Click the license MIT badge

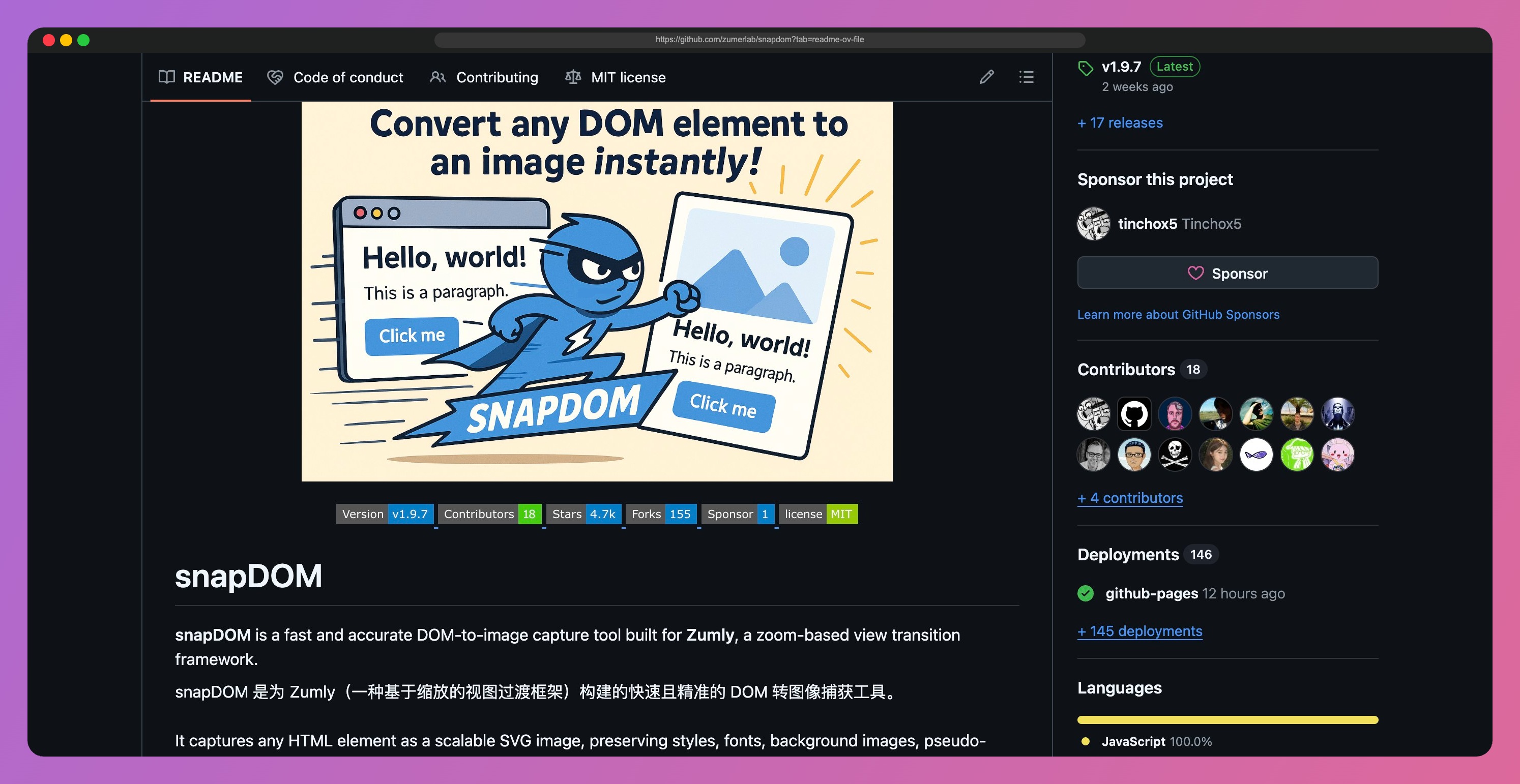pos(819,514)
